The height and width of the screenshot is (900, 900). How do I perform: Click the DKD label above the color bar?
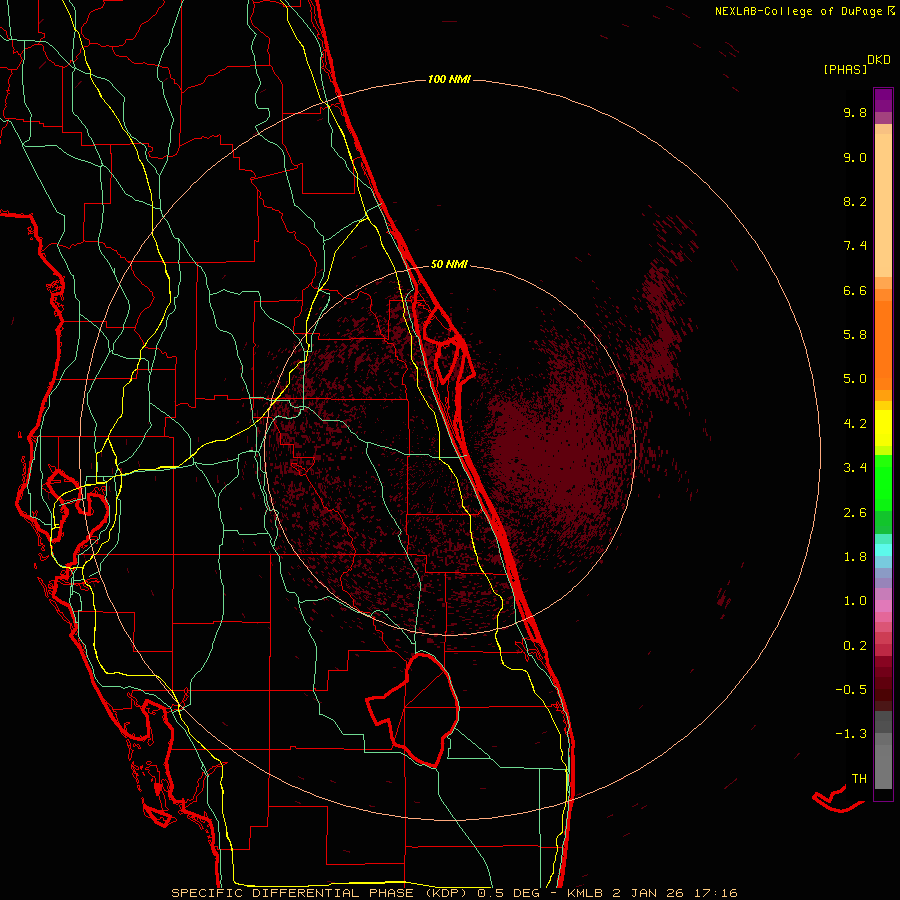[879, 60]
